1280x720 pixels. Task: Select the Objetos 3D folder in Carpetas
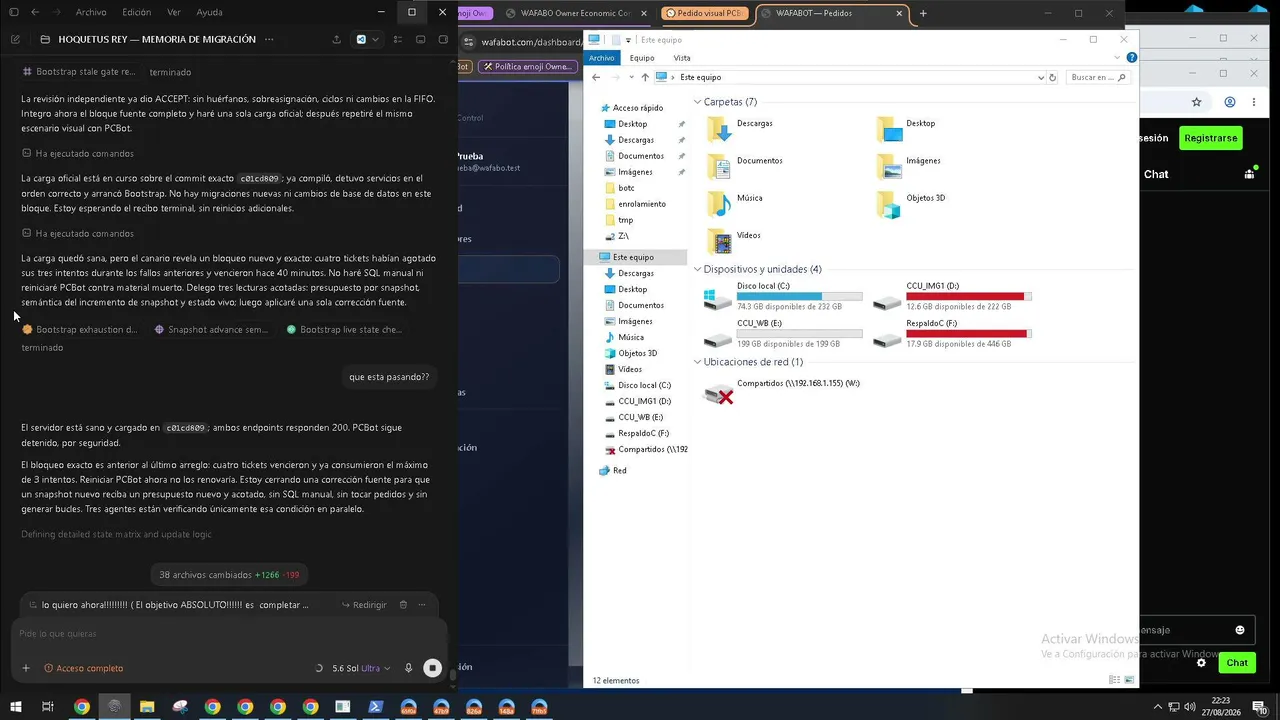click(x=911, y=204)
